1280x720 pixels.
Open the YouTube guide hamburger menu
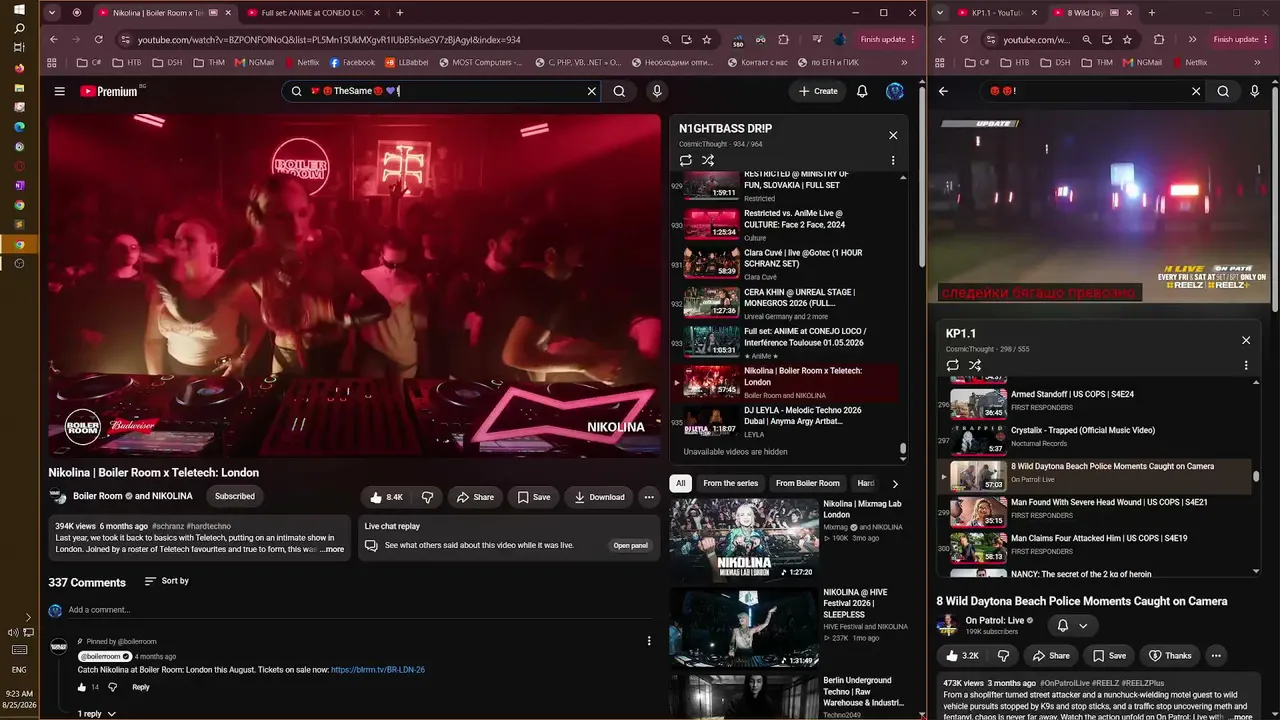[59, 91]
